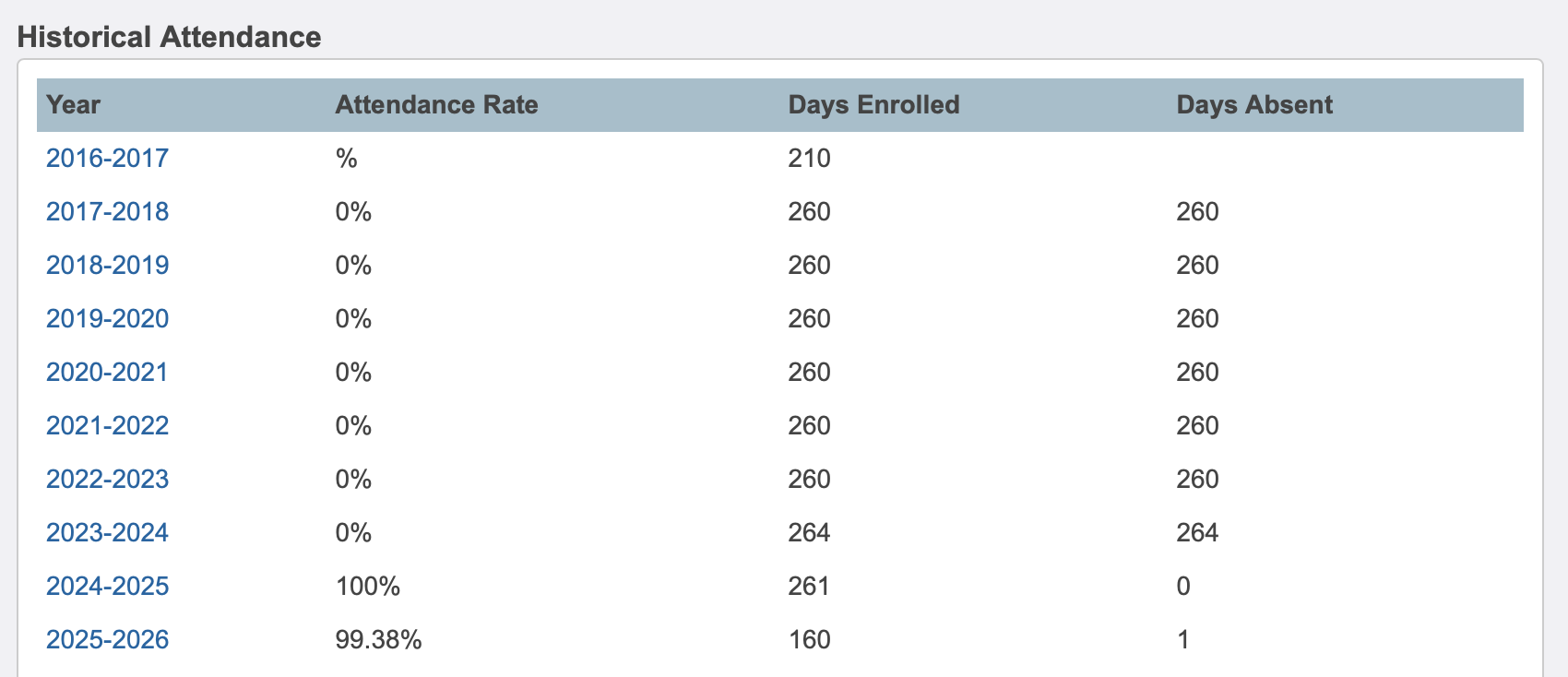The image size is (1568, 677).
Task: Open the 2022-2023 attendance details
Action: 106,479
